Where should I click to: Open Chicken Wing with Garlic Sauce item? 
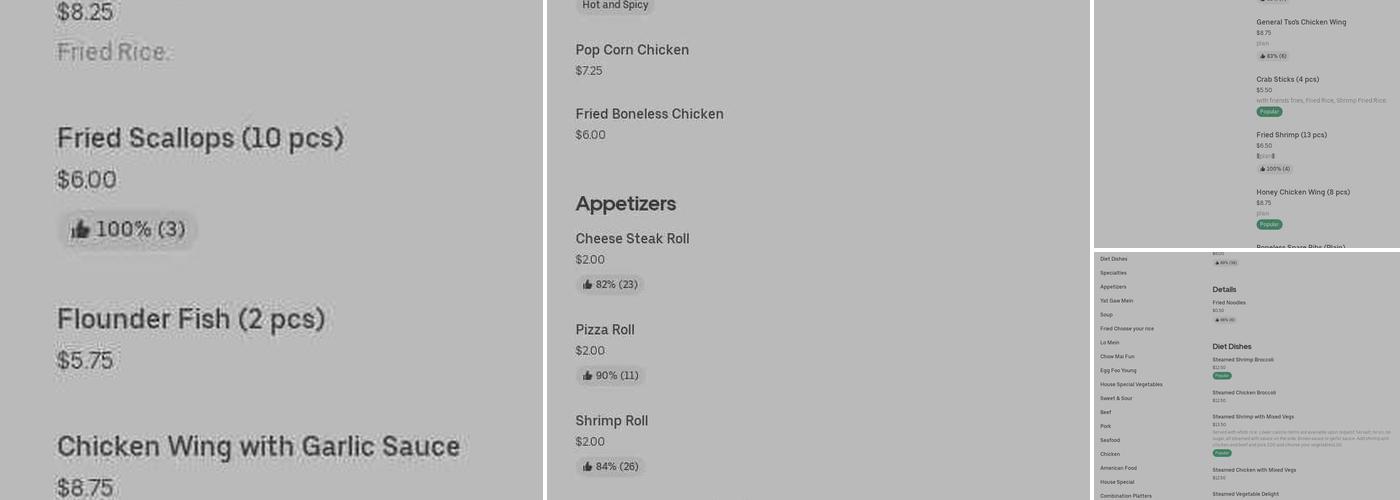pyautogui.click(x=258, y=447)
